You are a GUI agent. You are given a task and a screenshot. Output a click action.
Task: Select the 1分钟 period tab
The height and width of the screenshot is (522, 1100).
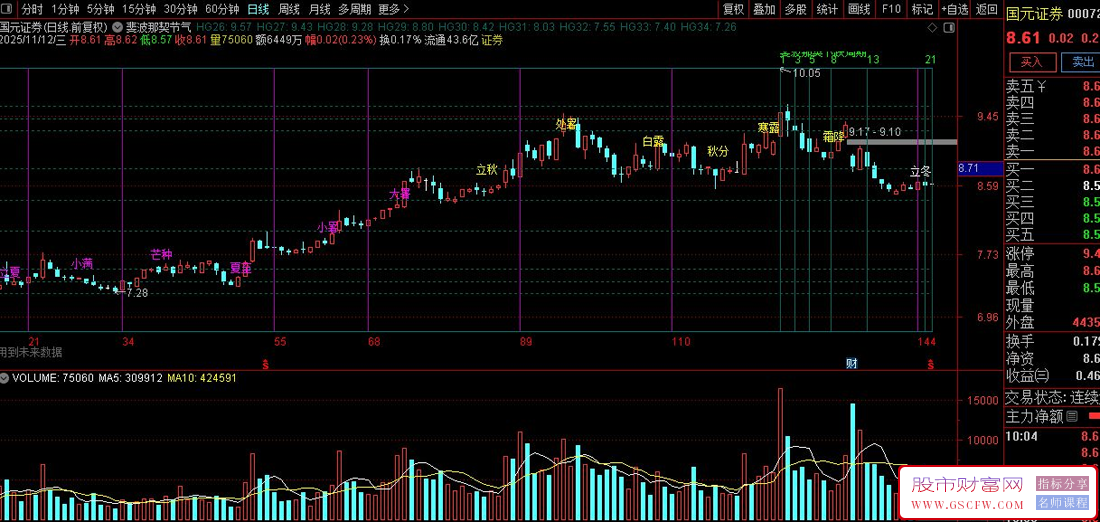point(65,10)
